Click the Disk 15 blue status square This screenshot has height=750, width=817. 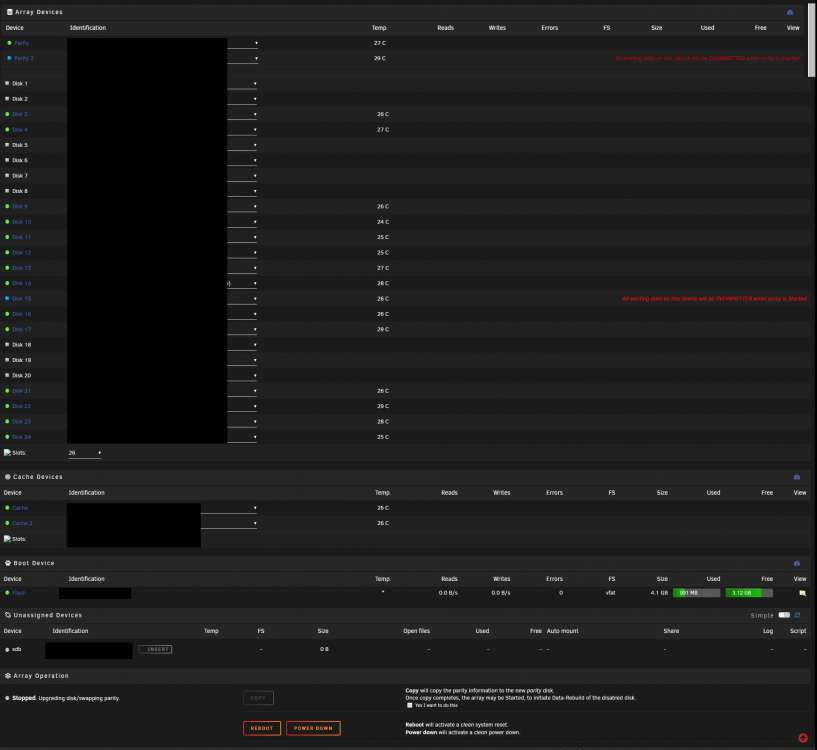pos(7,299)
